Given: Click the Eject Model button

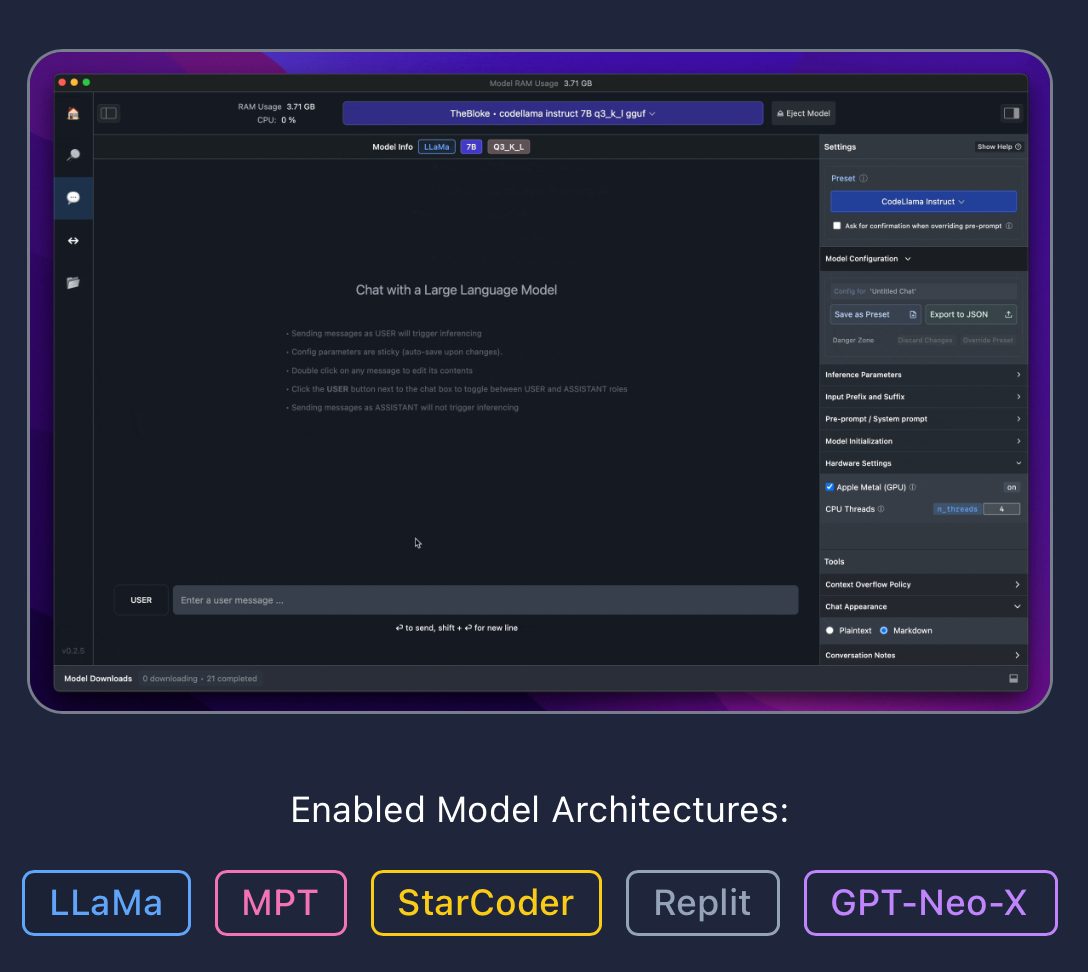Looking at the screenshot, I should pos(804,113).
